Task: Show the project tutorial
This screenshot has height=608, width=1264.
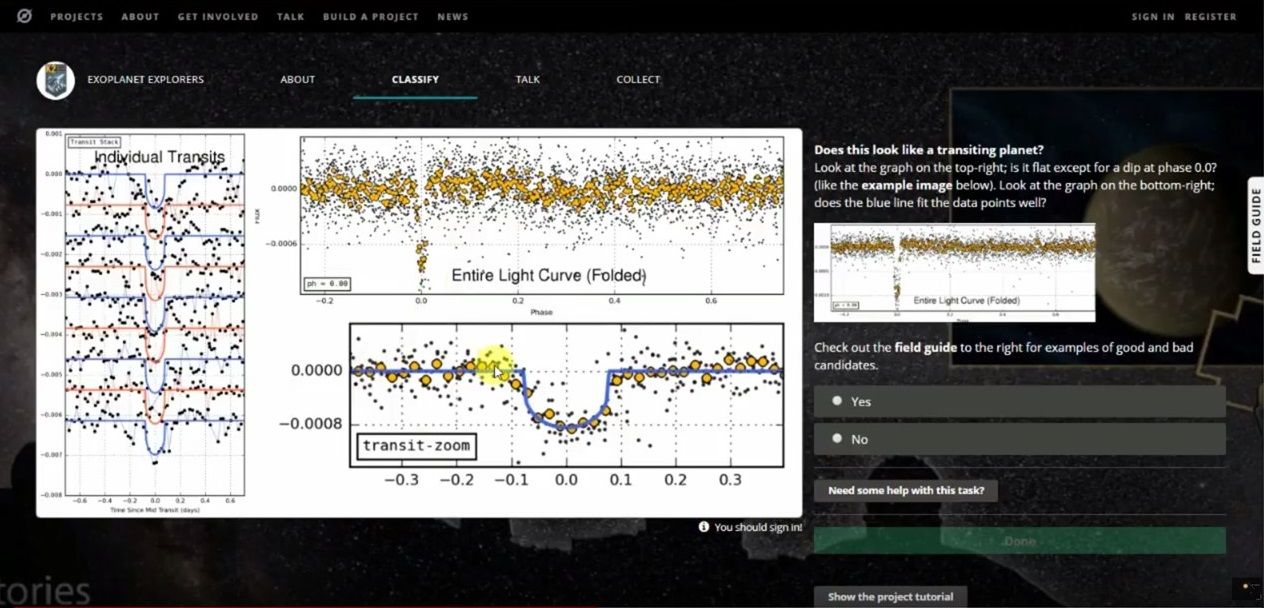Action: [x=891, y=595]
